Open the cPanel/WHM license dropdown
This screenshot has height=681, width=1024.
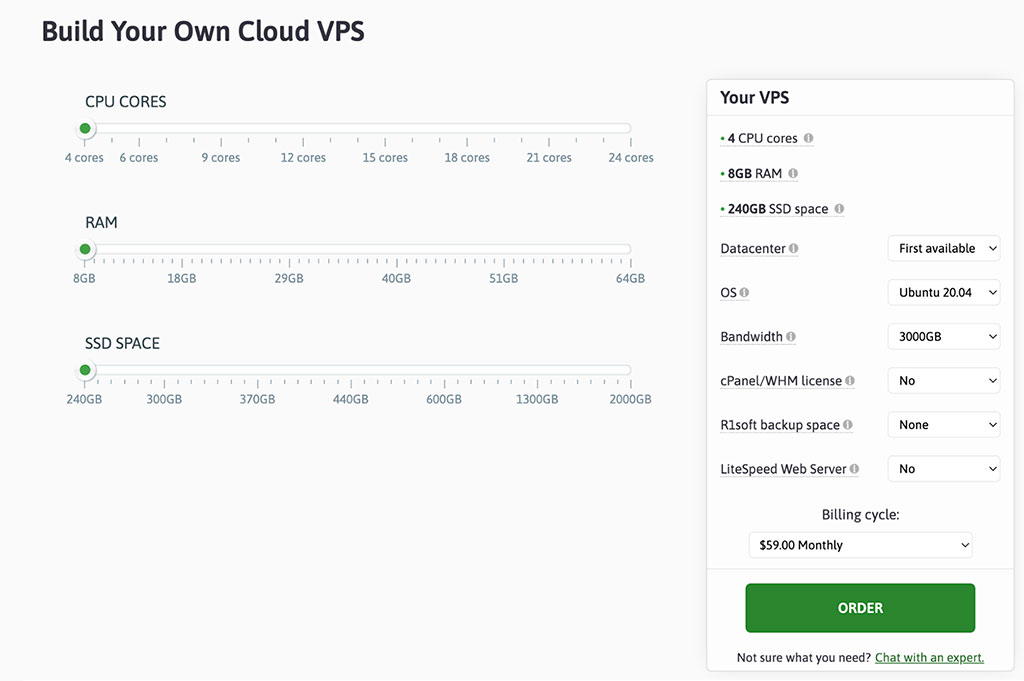(943, 381)
